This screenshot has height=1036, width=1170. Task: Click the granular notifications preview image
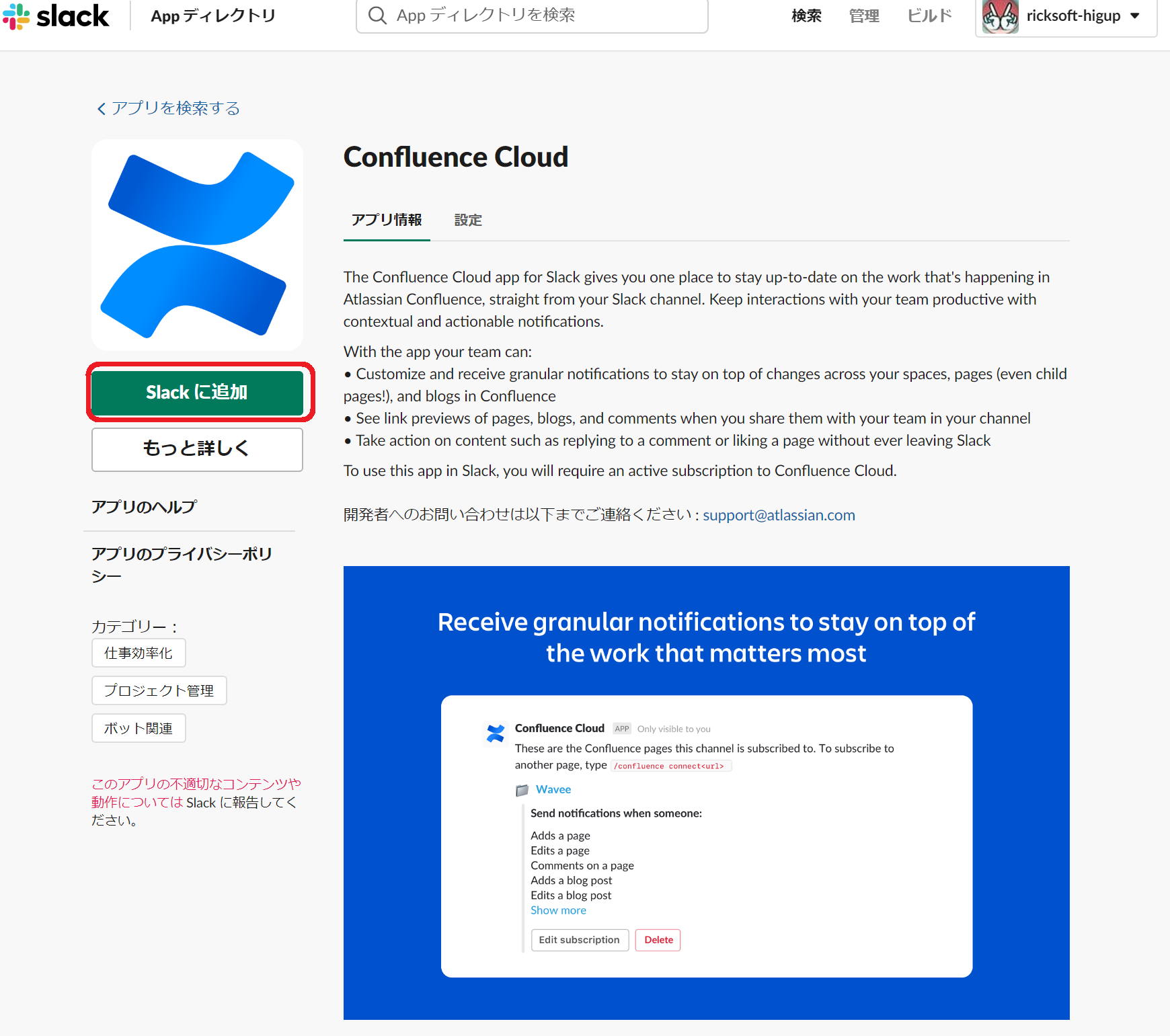(x=707, y=793)
